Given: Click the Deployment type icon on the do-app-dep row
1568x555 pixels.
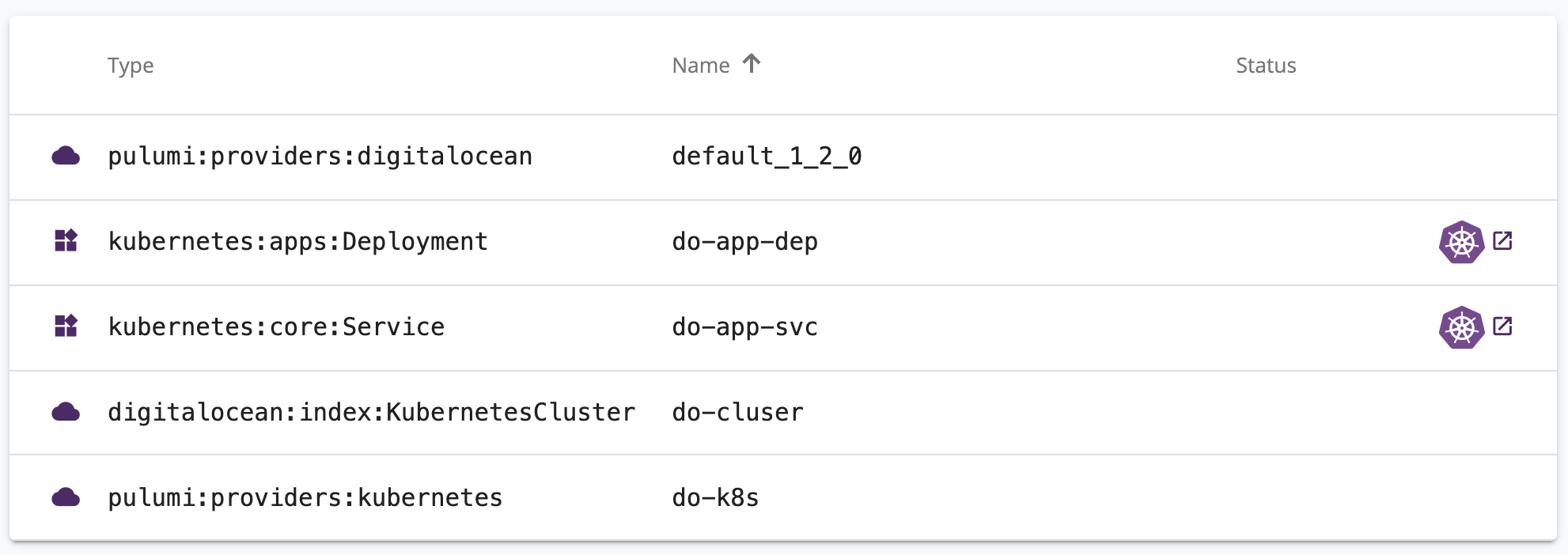Looking at the screenshot, I should [x=66, y=241].
